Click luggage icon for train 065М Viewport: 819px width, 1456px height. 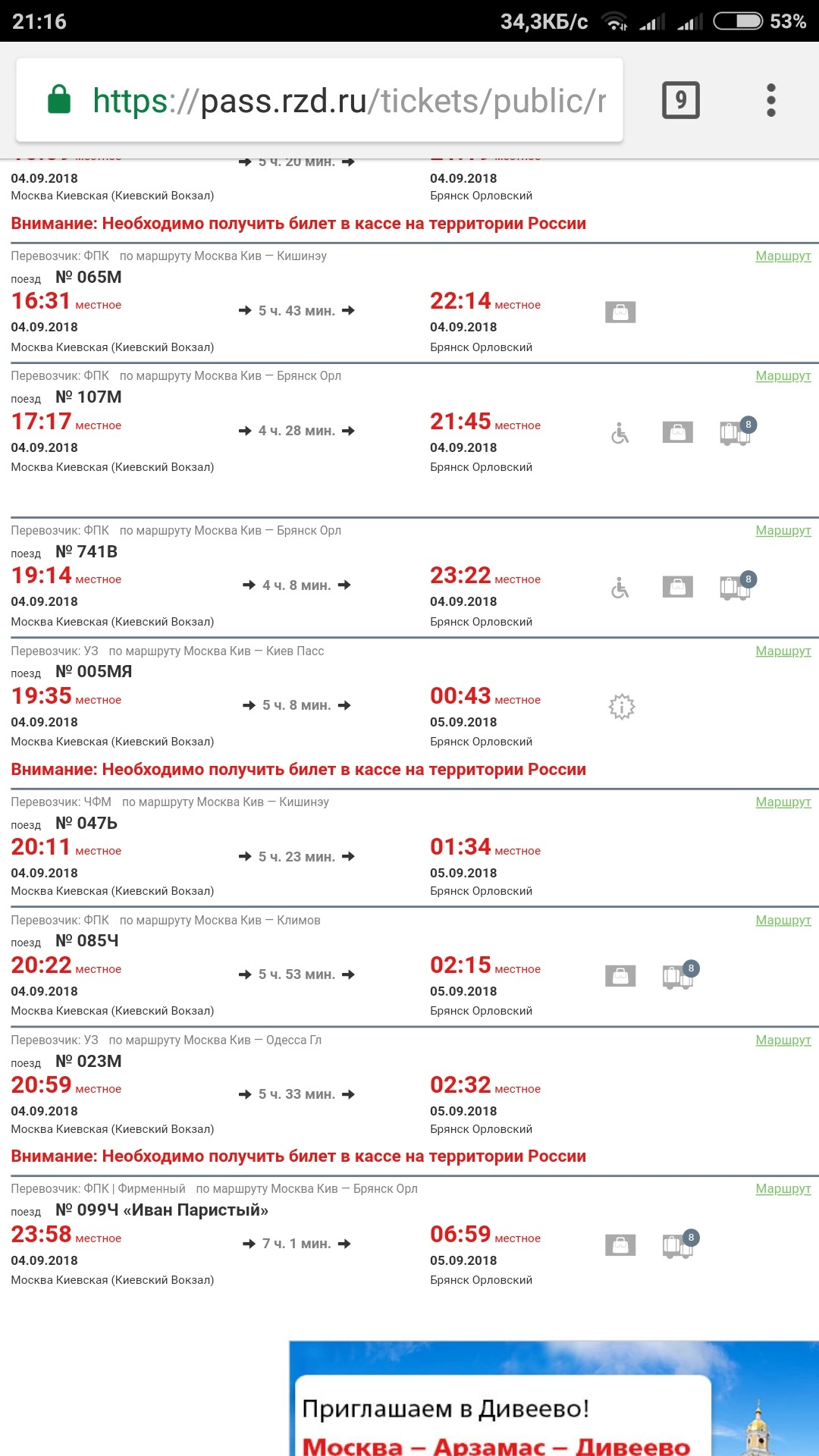(x=620, y=312)
